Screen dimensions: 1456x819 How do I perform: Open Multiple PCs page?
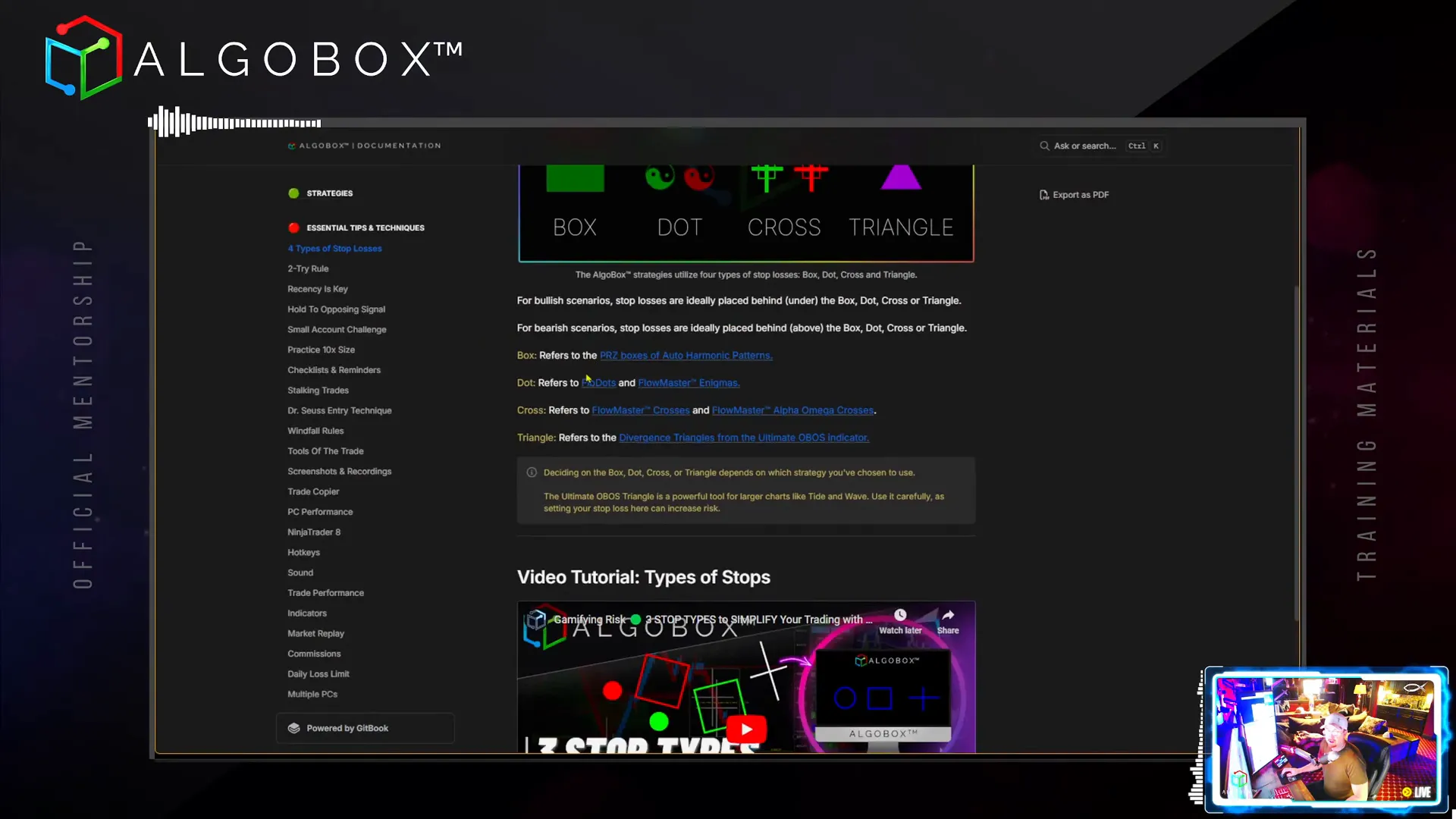coord(312,694)
